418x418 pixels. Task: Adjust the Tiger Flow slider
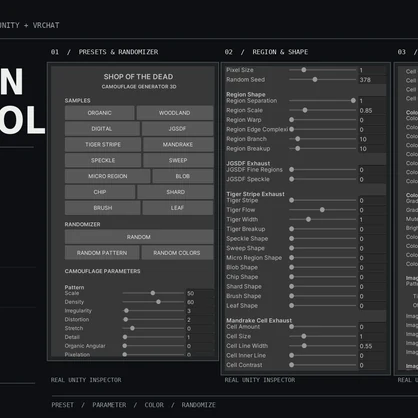323,210
